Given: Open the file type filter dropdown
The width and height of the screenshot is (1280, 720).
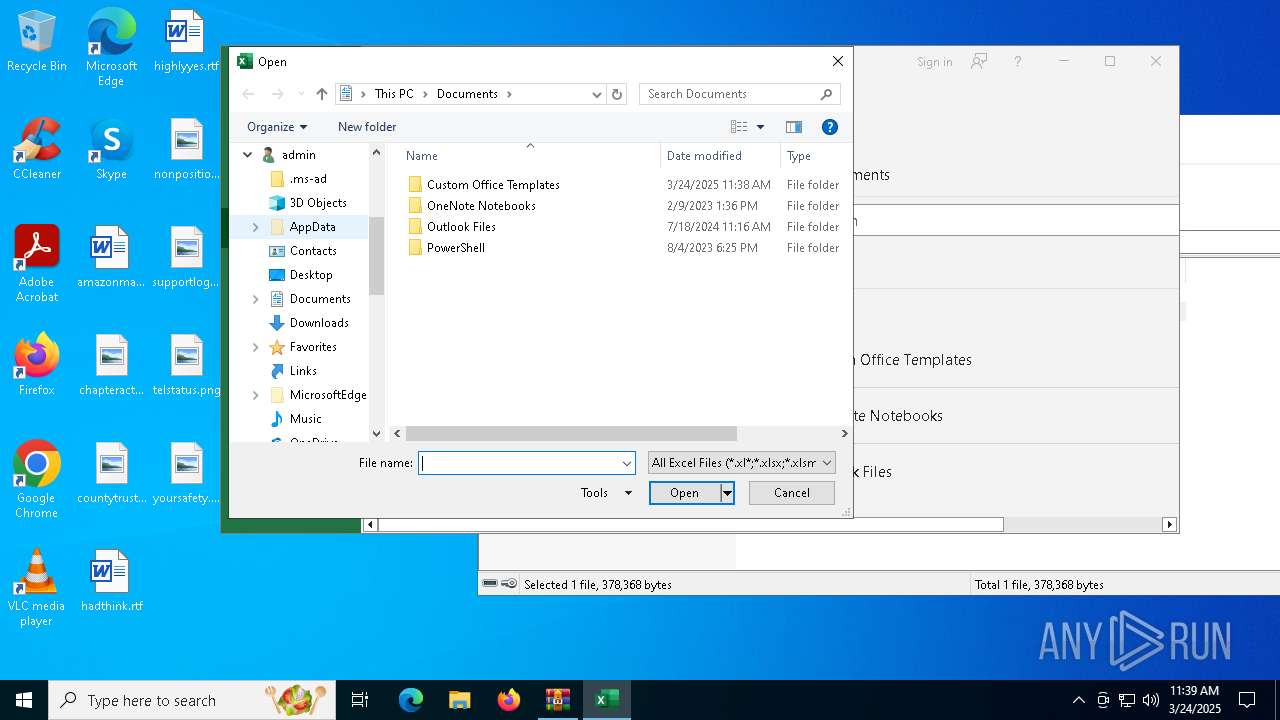Looking at the screenshot, I should (x=742, y=463).
